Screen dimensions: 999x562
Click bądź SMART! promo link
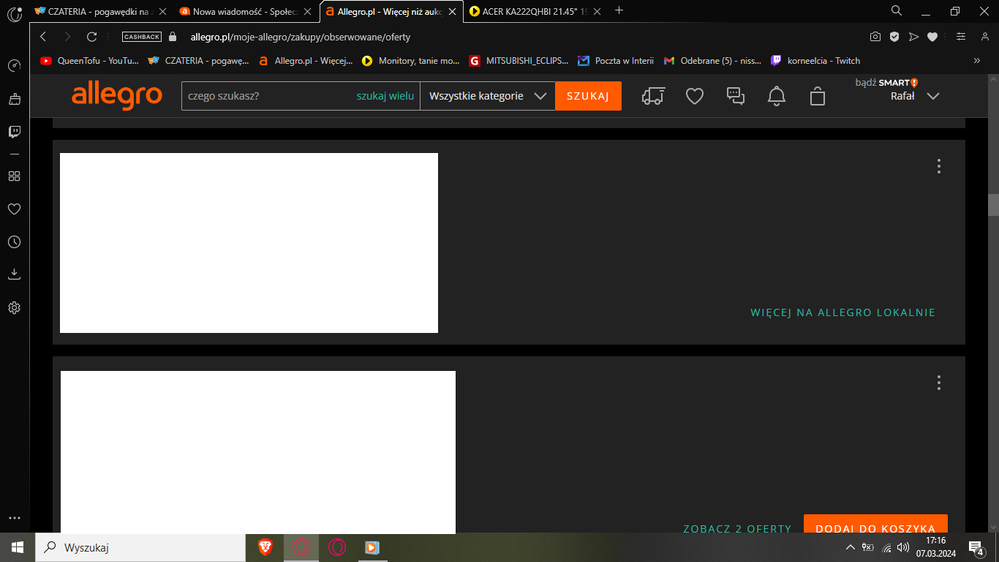(886, 82)
